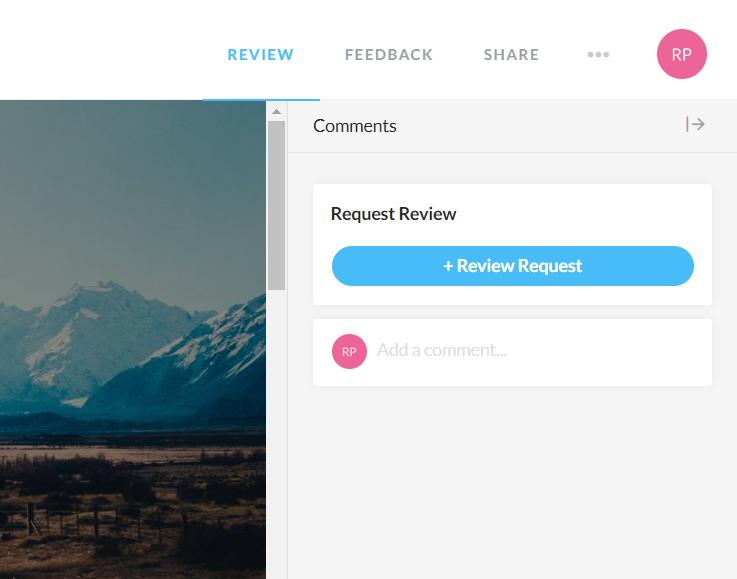Image resolution: width=737 pixels, height=579 pixels.
Task: Open the FEEDBACK tab
Action: click(388, 55)
